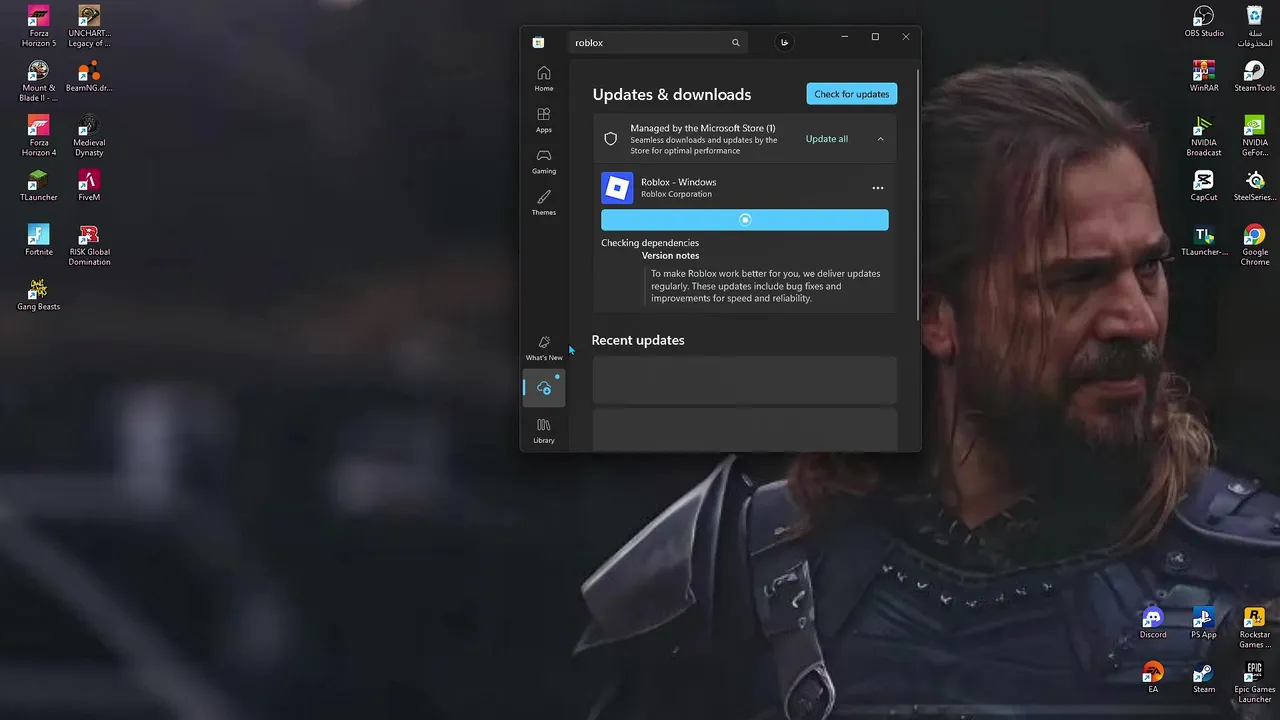Select CapCut desktop icon
1280x720 pixels.
(x=1204, y=186)
